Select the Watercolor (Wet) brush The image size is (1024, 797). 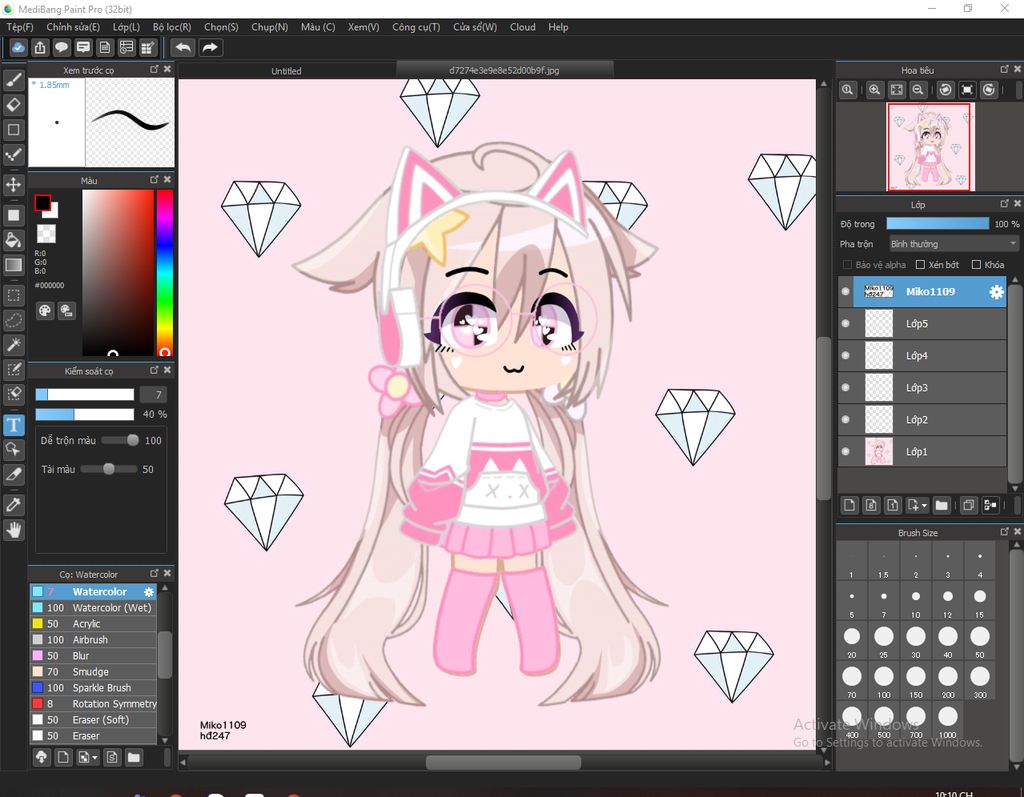click(x=93, y=608)
